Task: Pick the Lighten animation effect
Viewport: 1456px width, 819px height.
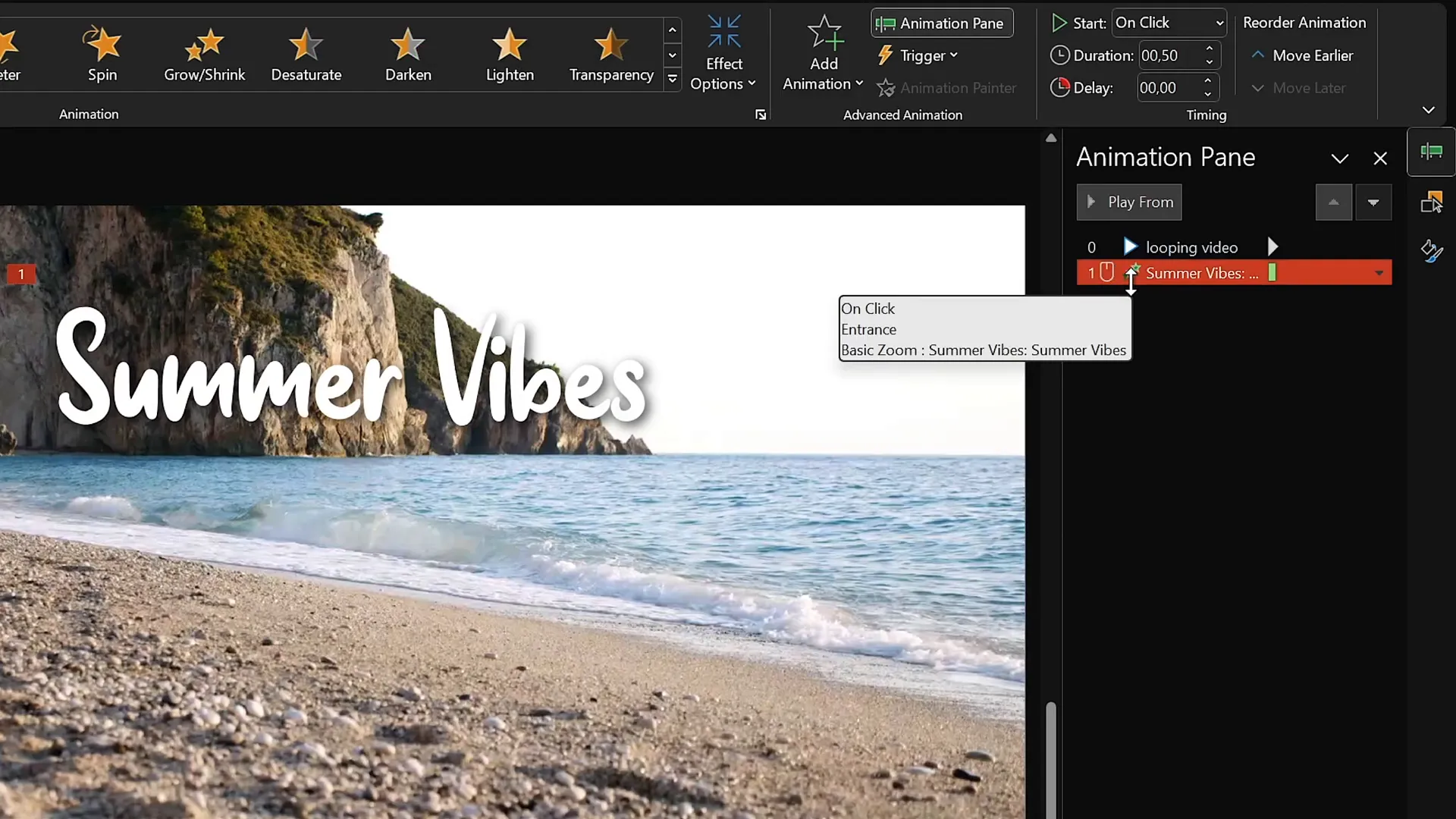Action: 510,55
